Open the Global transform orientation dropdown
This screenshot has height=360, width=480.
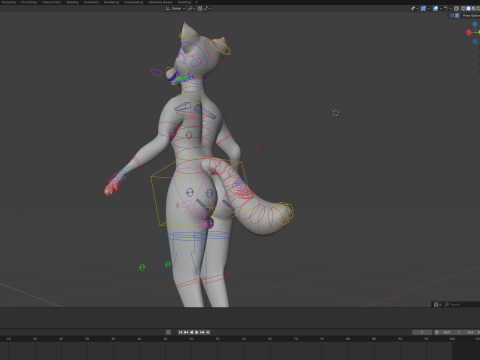175,8
